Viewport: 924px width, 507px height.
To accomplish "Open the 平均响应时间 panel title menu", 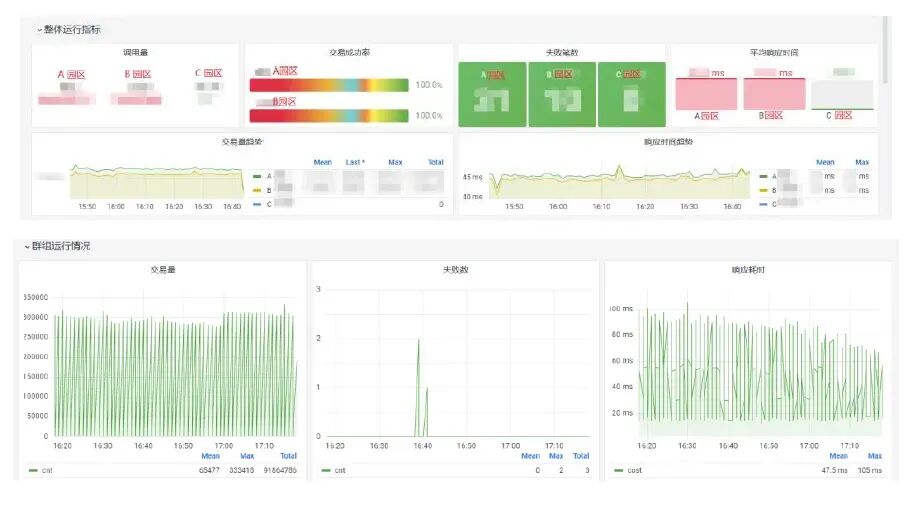I will [x=774, y=52].
